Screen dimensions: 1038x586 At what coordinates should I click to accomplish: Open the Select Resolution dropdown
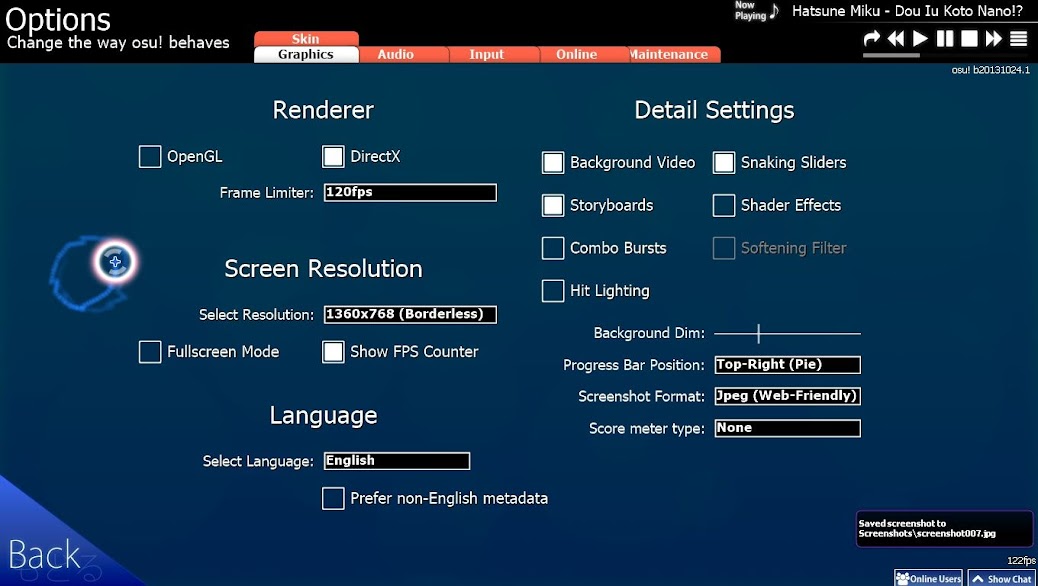pyautogui.click(x=410, y=315)
